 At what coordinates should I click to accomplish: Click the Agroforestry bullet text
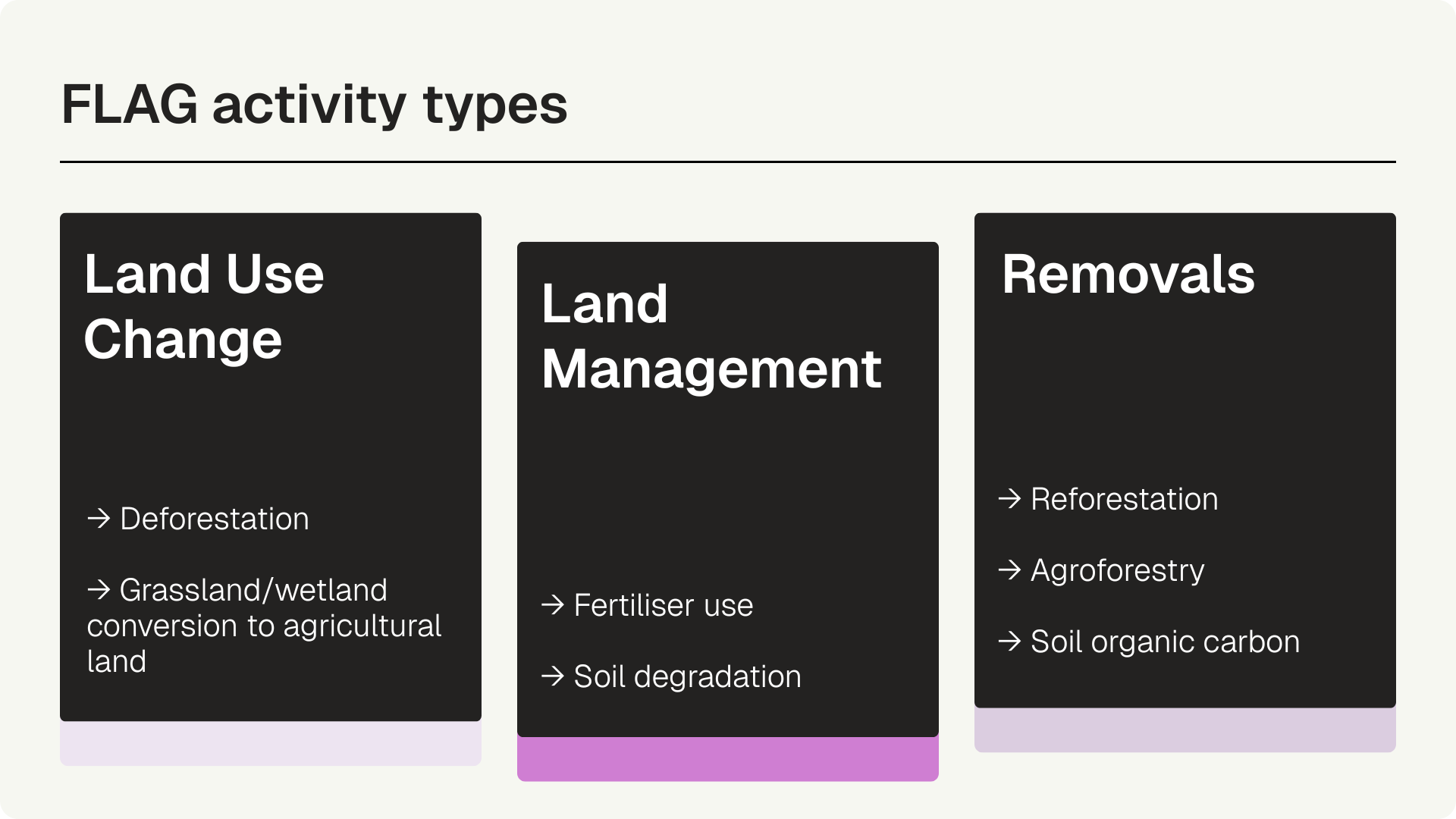(x=1117, y=570)
